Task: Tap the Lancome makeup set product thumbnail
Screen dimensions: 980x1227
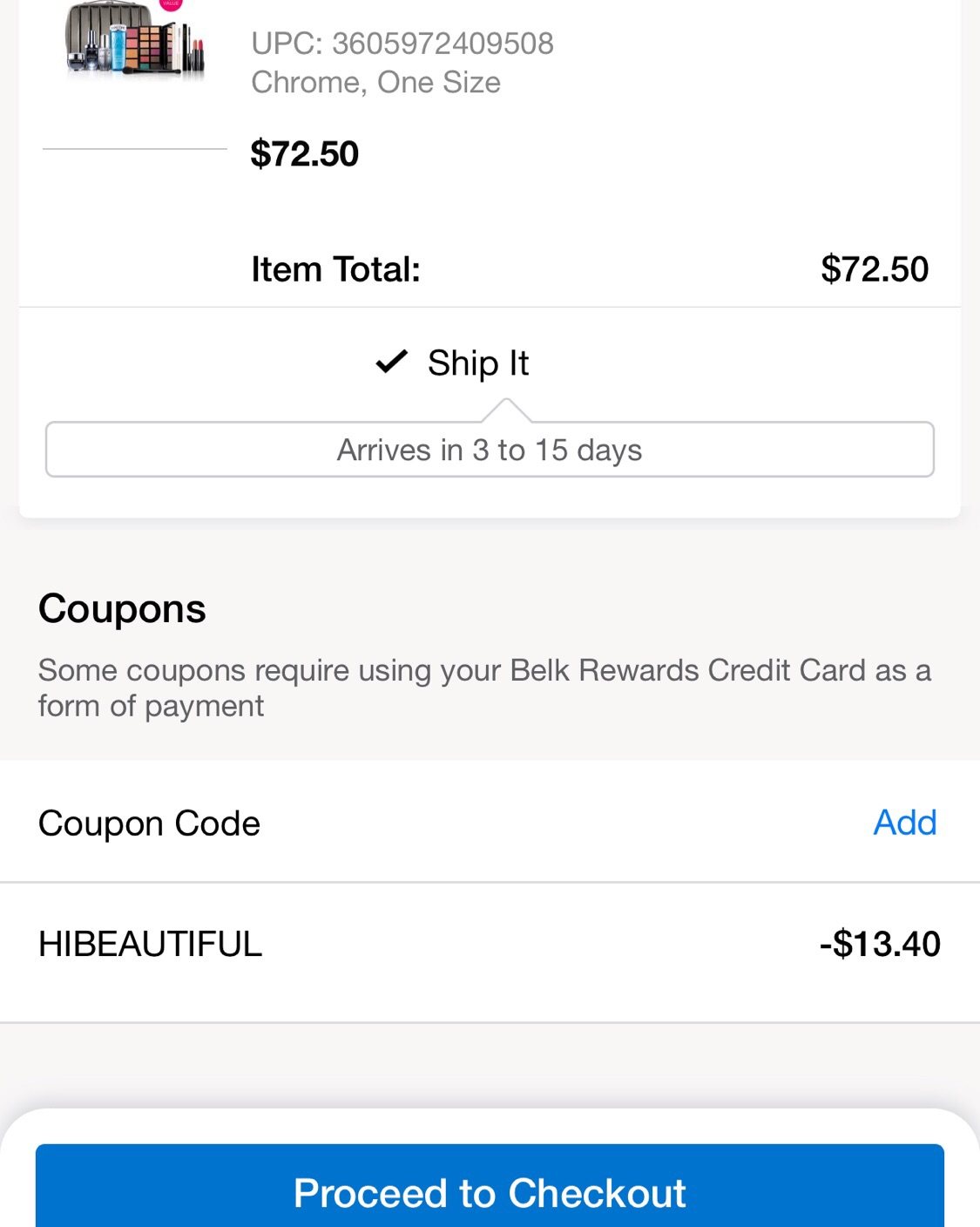Action: click(x=135, y=39)
